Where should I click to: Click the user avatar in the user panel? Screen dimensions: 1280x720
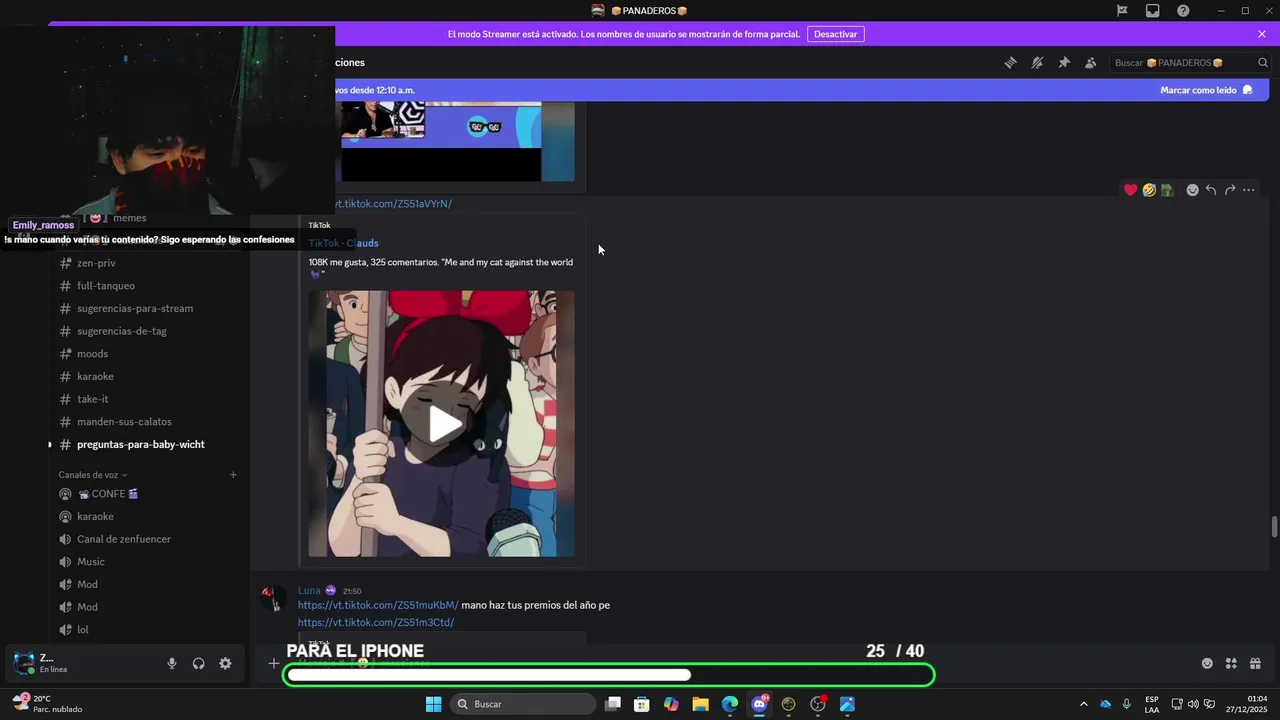[24, 663]
